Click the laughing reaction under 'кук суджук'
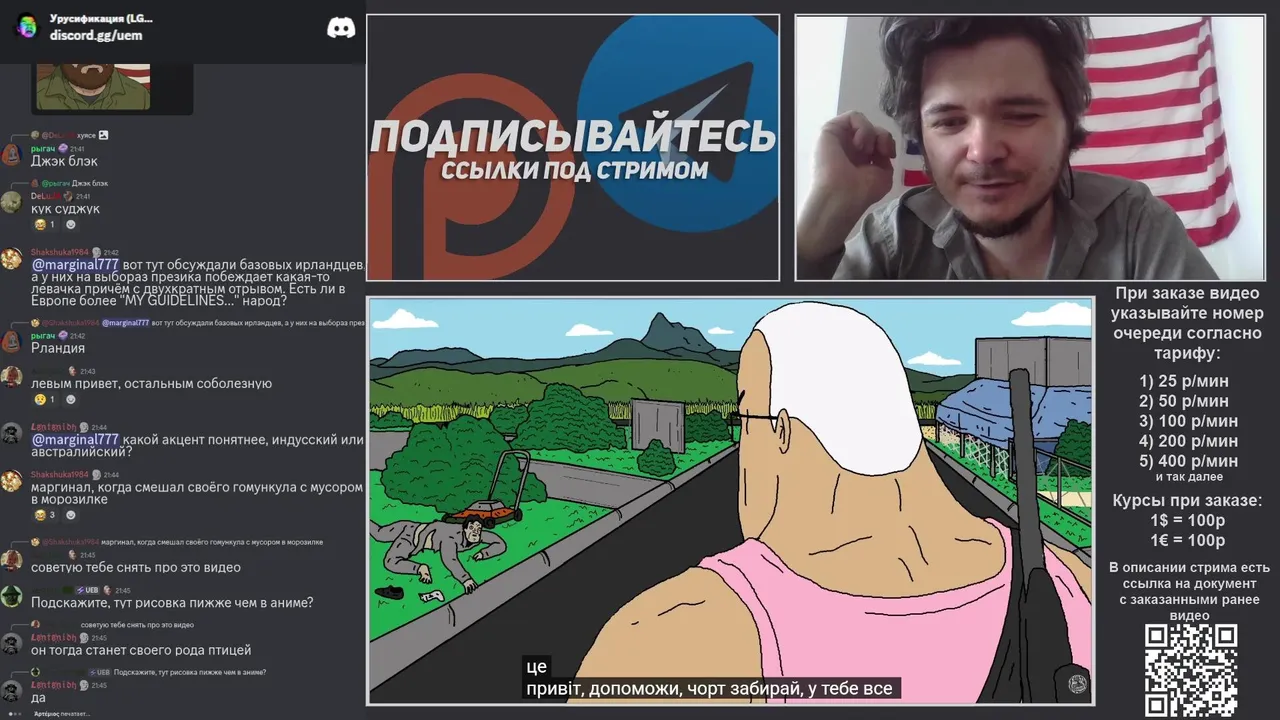The image size is (1280, 720). (46, 225)
